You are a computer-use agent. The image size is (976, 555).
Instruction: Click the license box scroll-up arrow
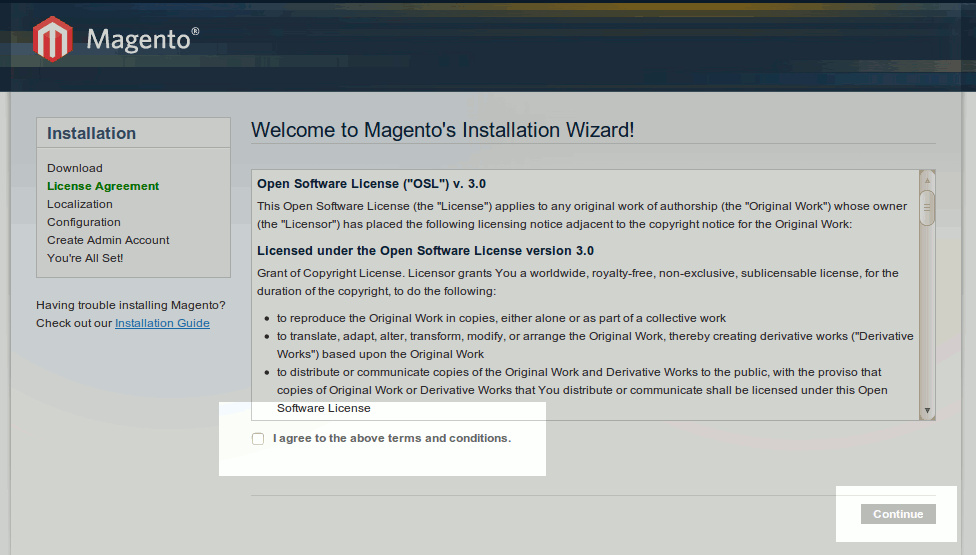point(927,179)
